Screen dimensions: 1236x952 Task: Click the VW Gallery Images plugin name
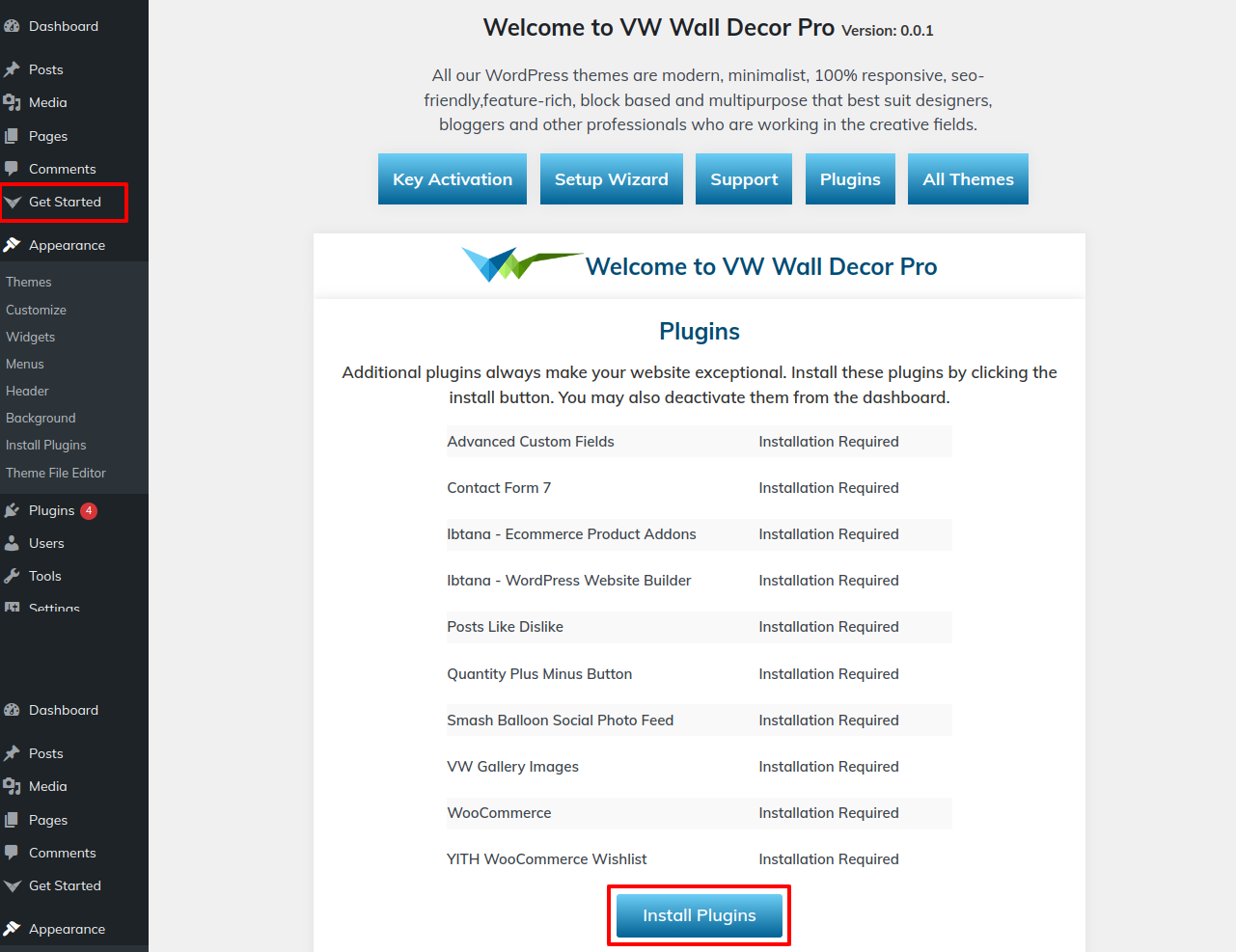tap(512, 767)
